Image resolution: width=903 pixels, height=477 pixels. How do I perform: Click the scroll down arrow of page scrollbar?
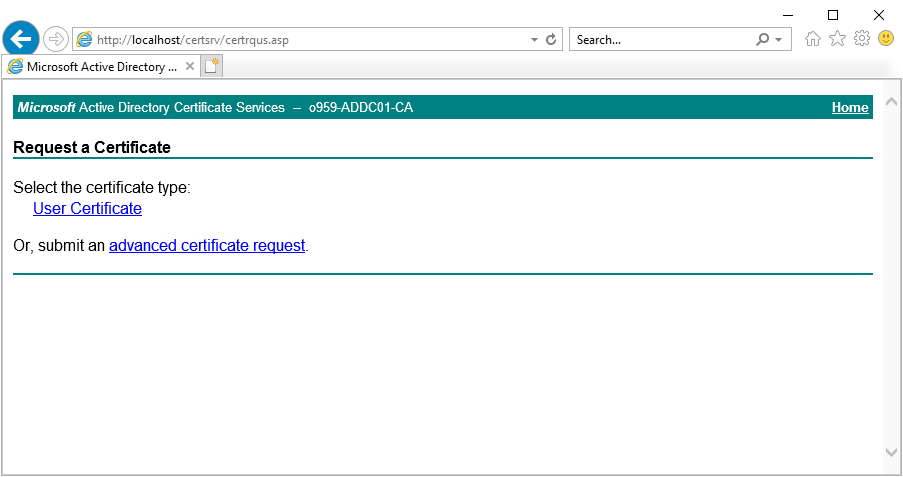pos(891,452)
